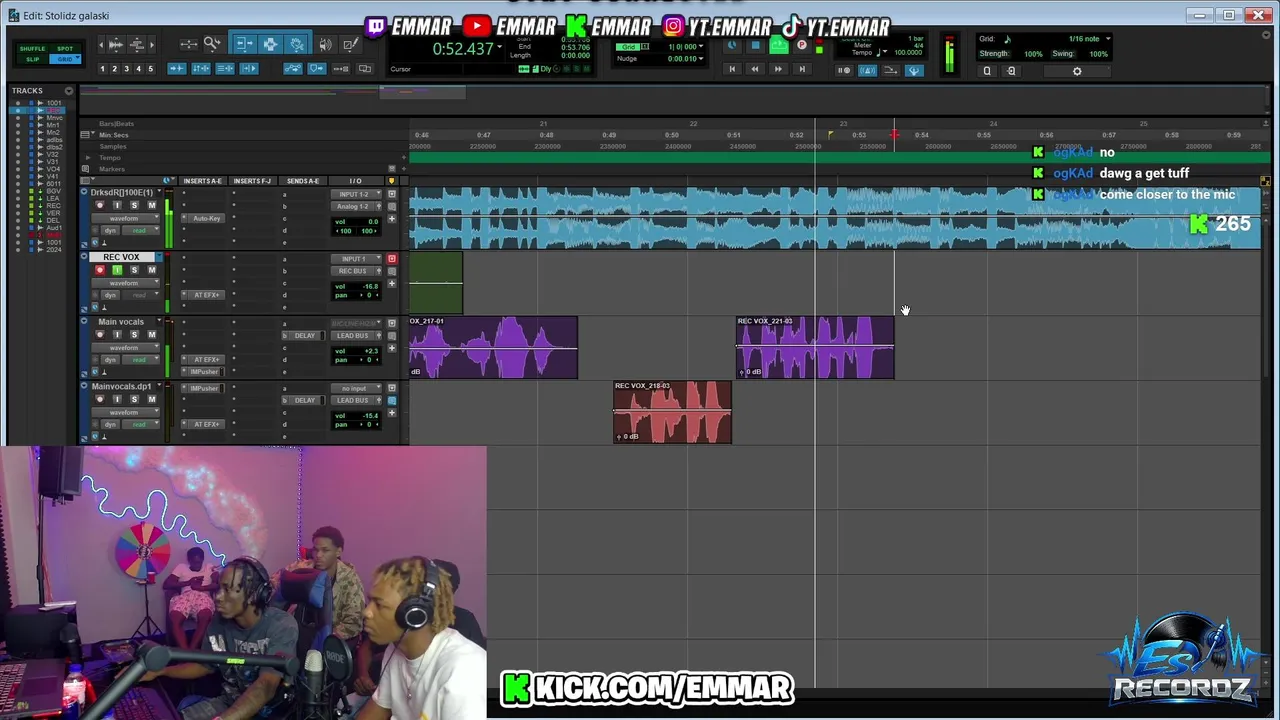
Task: Open the Tracks list menu dropdown
Action: pos(69,90)
